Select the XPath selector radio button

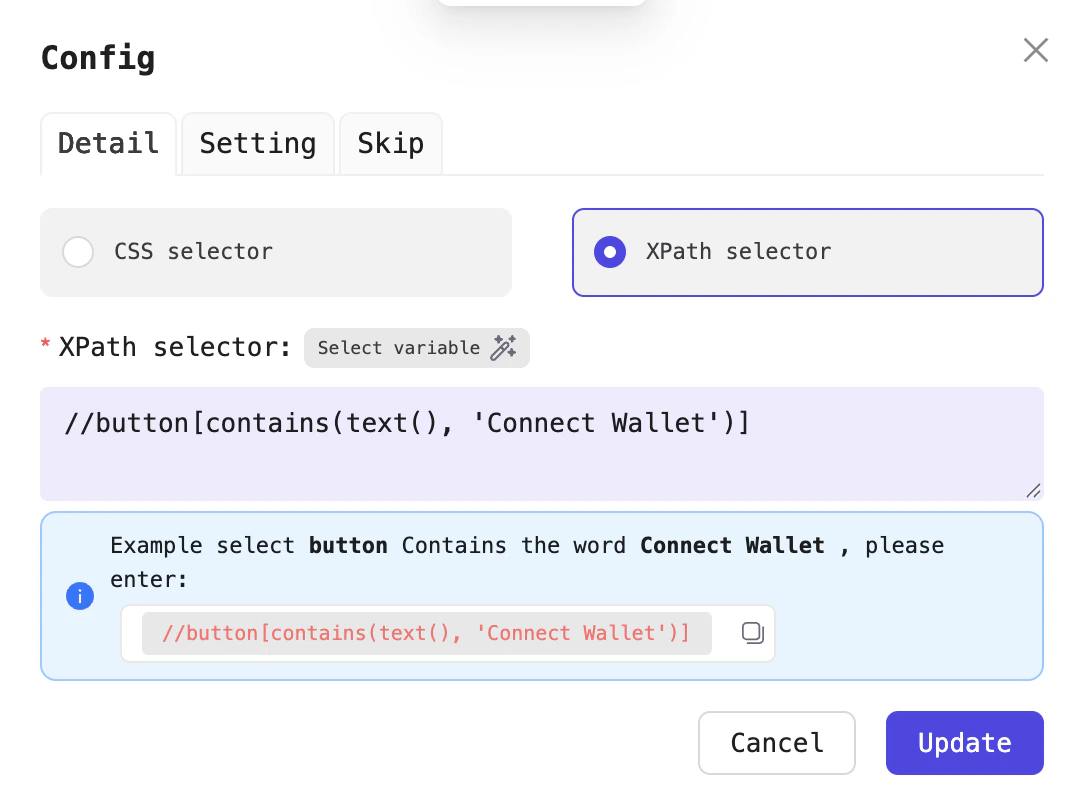[x=610, y=252]
